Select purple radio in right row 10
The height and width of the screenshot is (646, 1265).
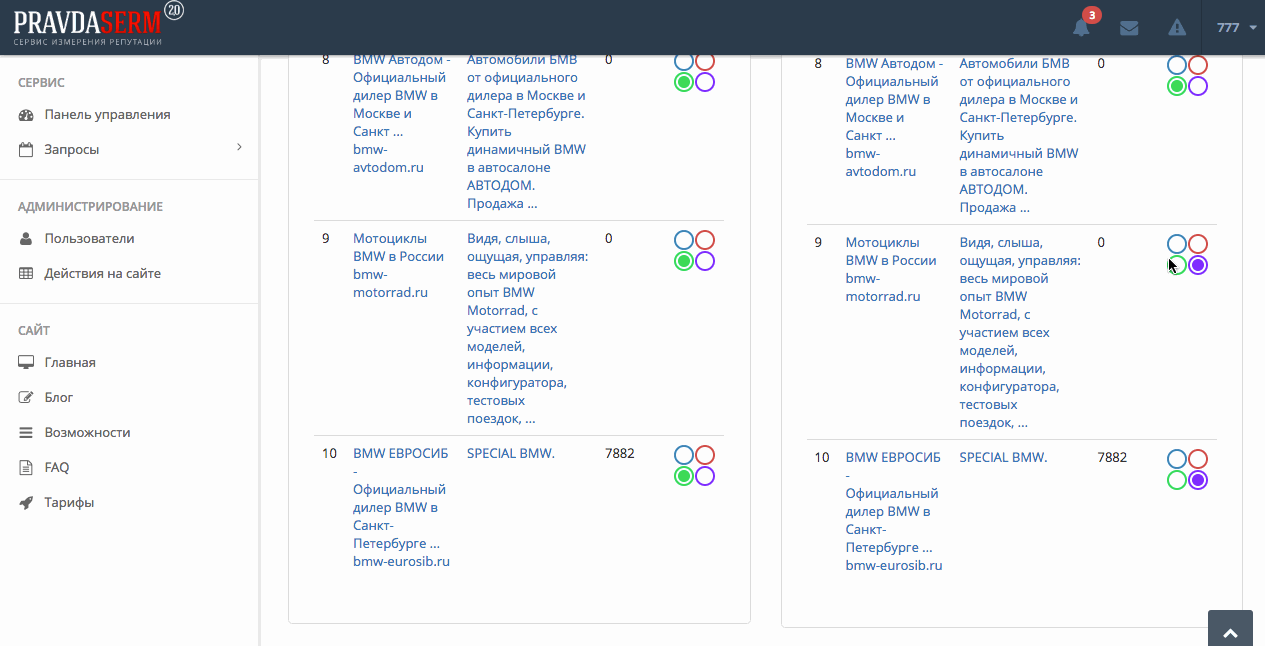(1198, 480)
